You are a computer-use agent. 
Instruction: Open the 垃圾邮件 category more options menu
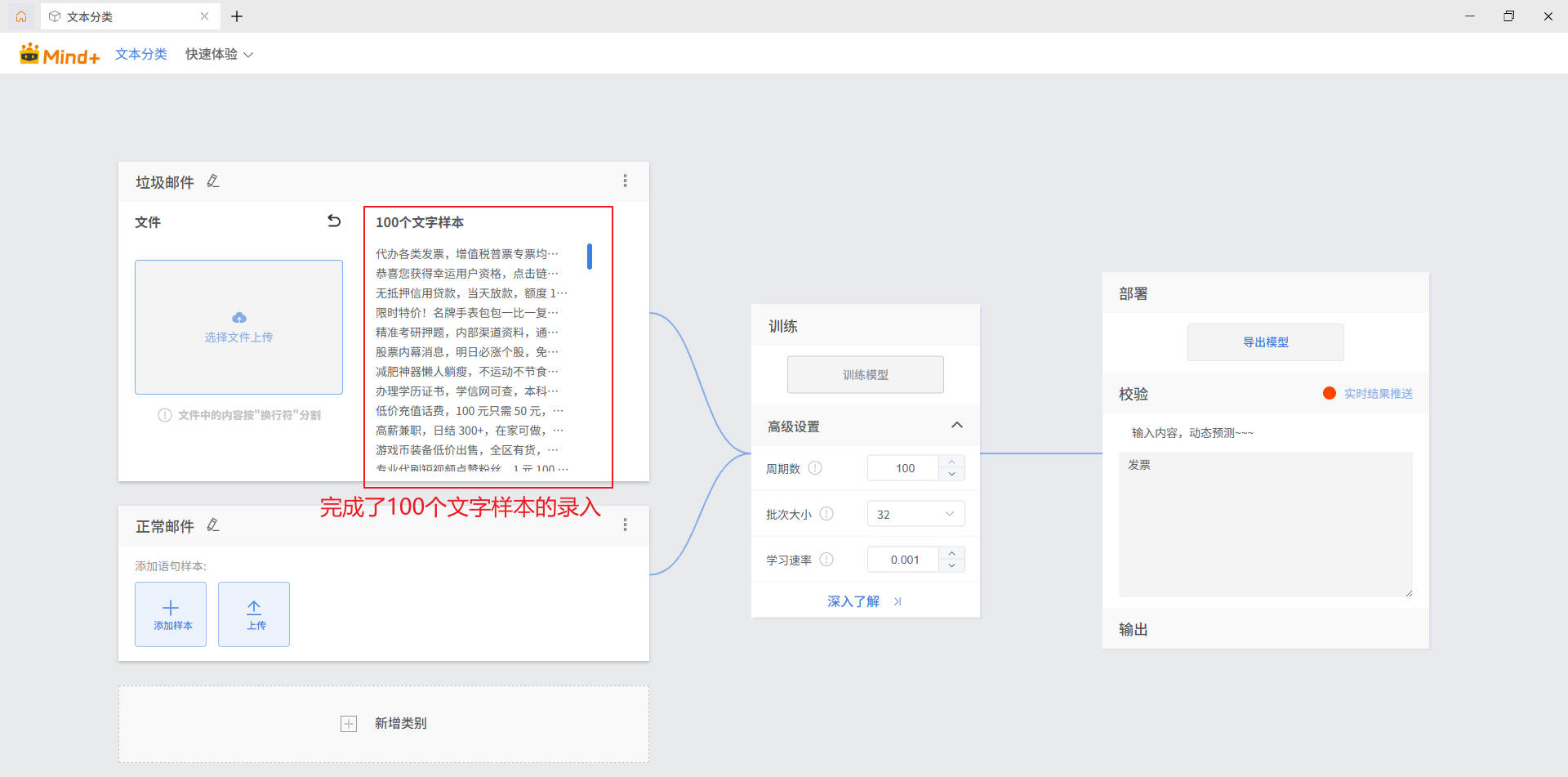tap(626, 181)
